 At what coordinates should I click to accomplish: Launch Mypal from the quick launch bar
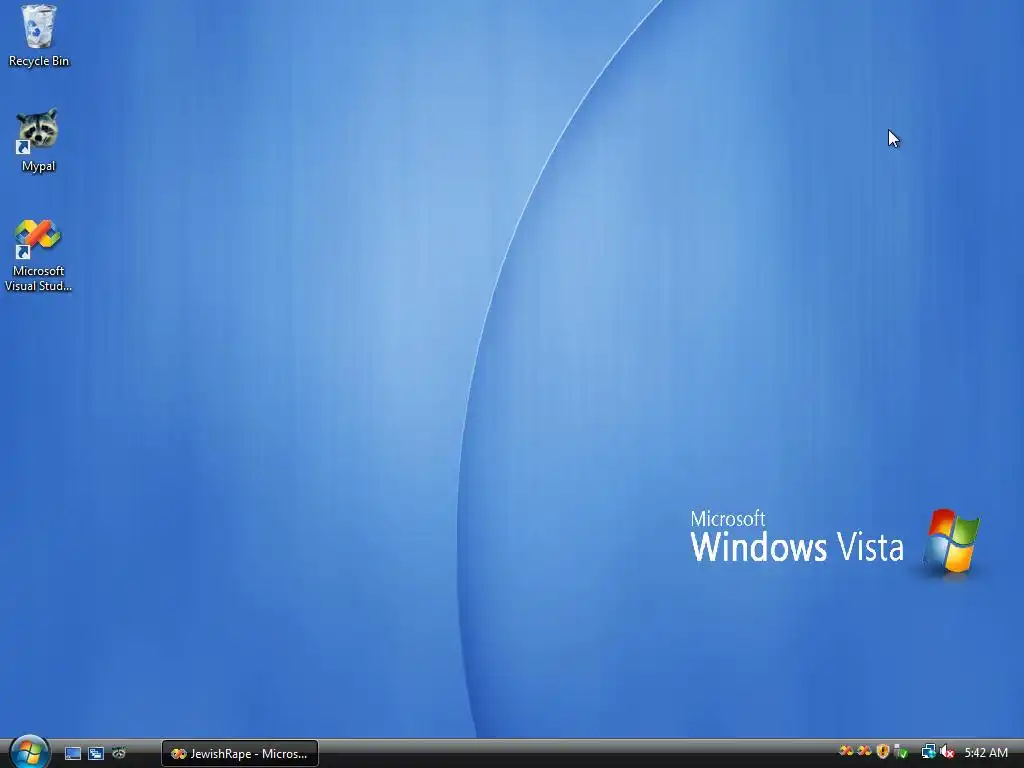click(x=119, y=753)
